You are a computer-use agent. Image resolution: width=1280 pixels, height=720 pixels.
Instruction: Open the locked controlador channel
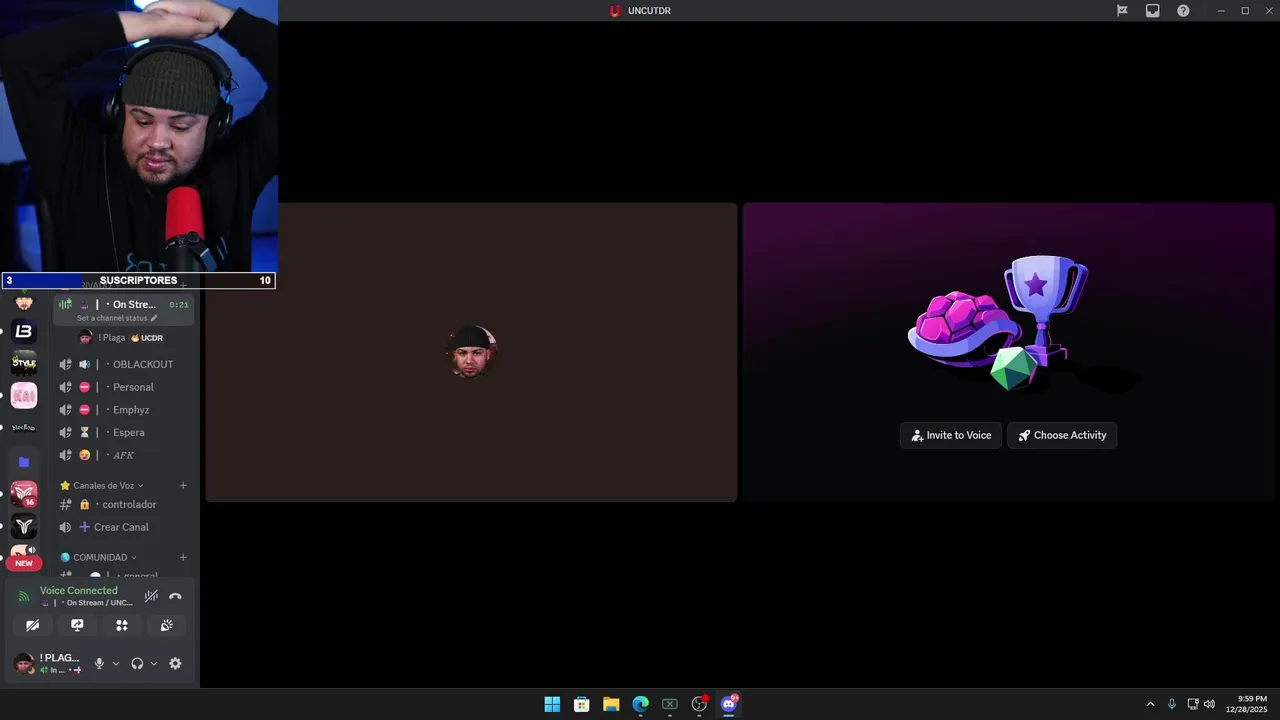pyautogui.click(x=124, y=504)
